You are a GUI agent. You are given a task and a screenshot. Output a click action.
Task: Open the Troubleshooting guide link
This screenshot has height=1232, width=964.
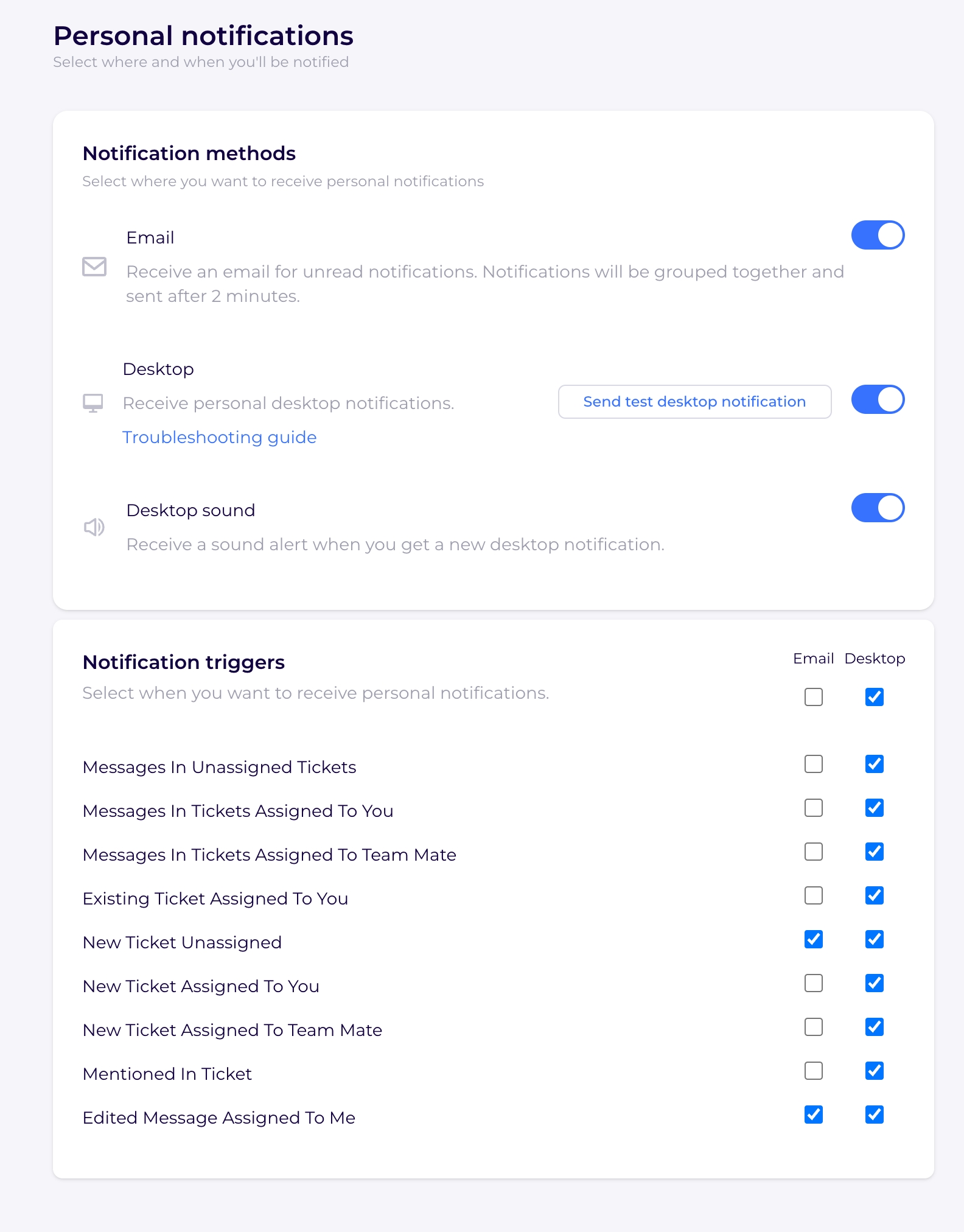[x=219, y=438]
